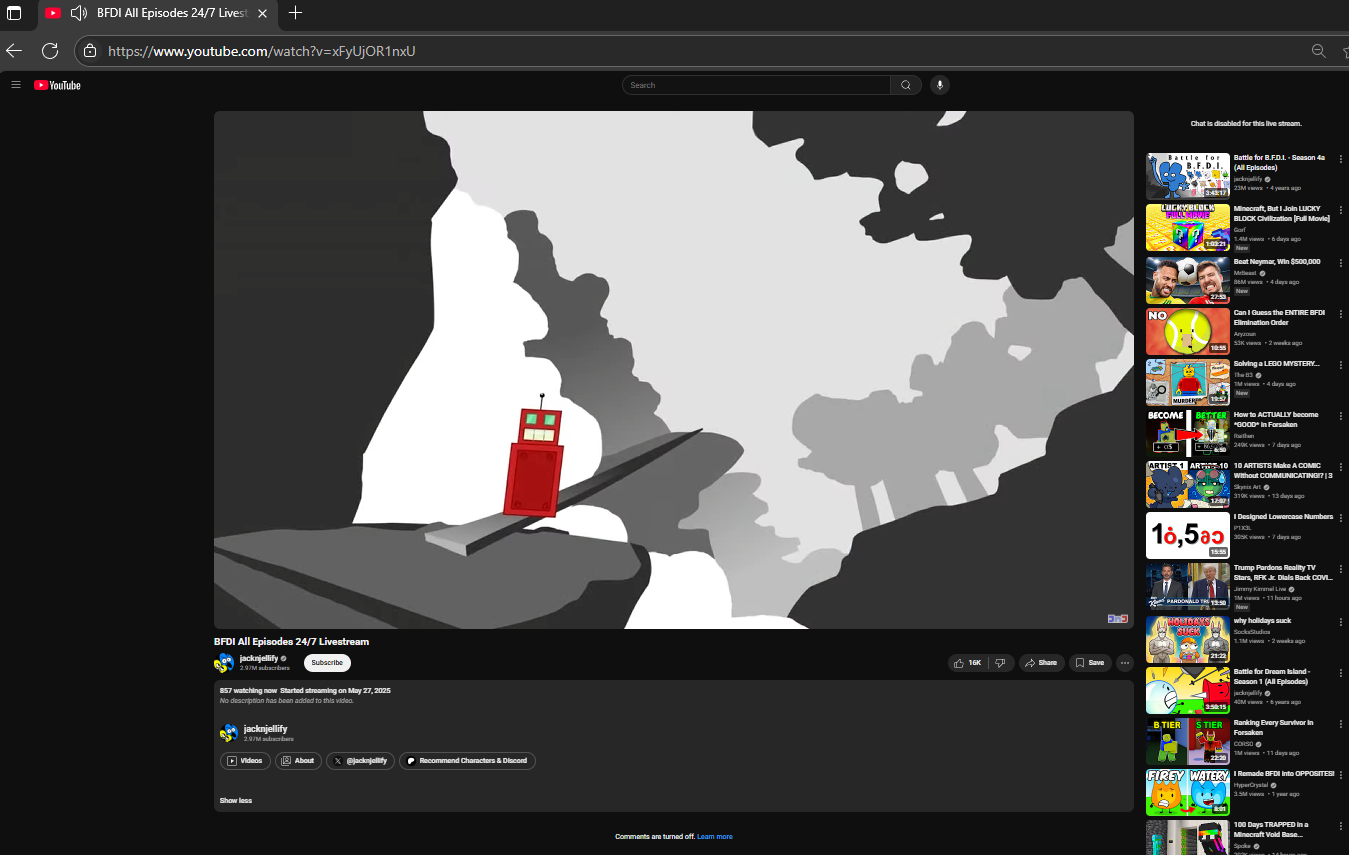The image size is (1349, 855).
Task: Open options for why holidays suck video
Action: (x=1341, y=621)
